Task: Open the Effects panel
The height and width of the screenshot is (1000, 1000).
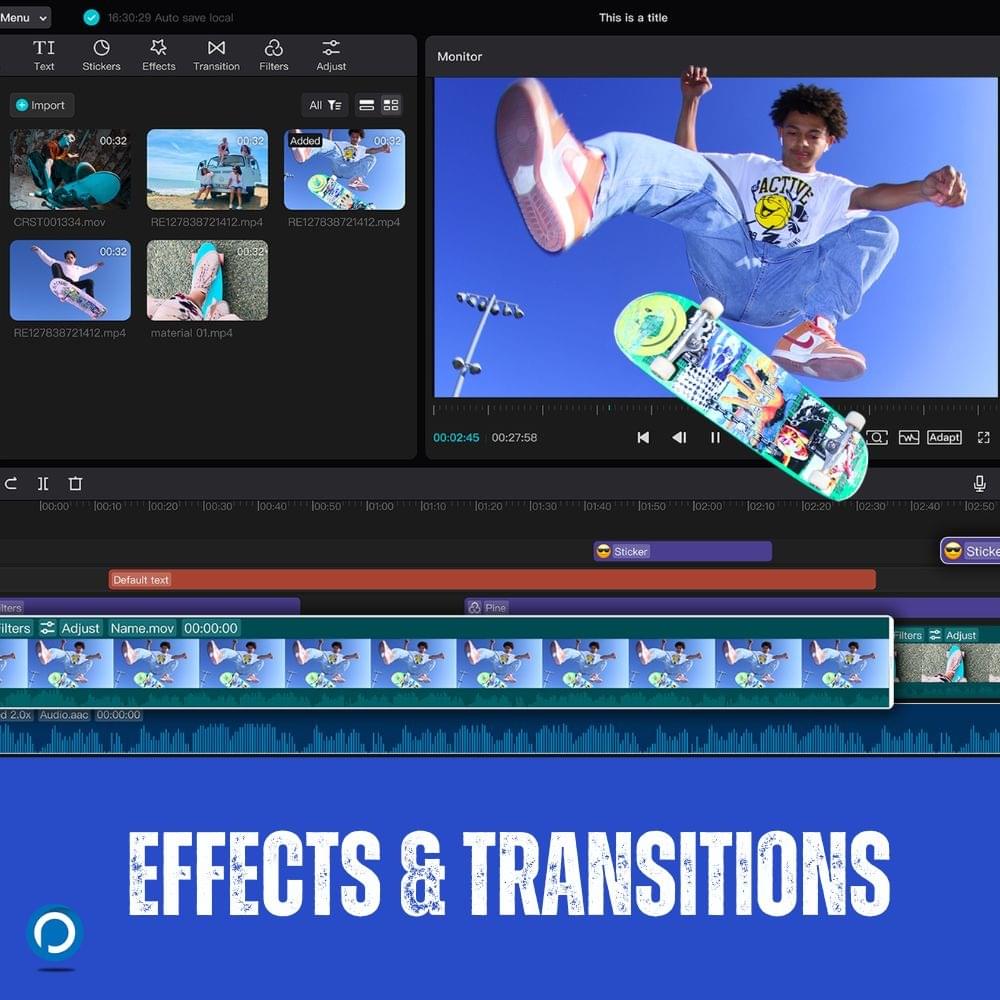Action: pos(158,55)
